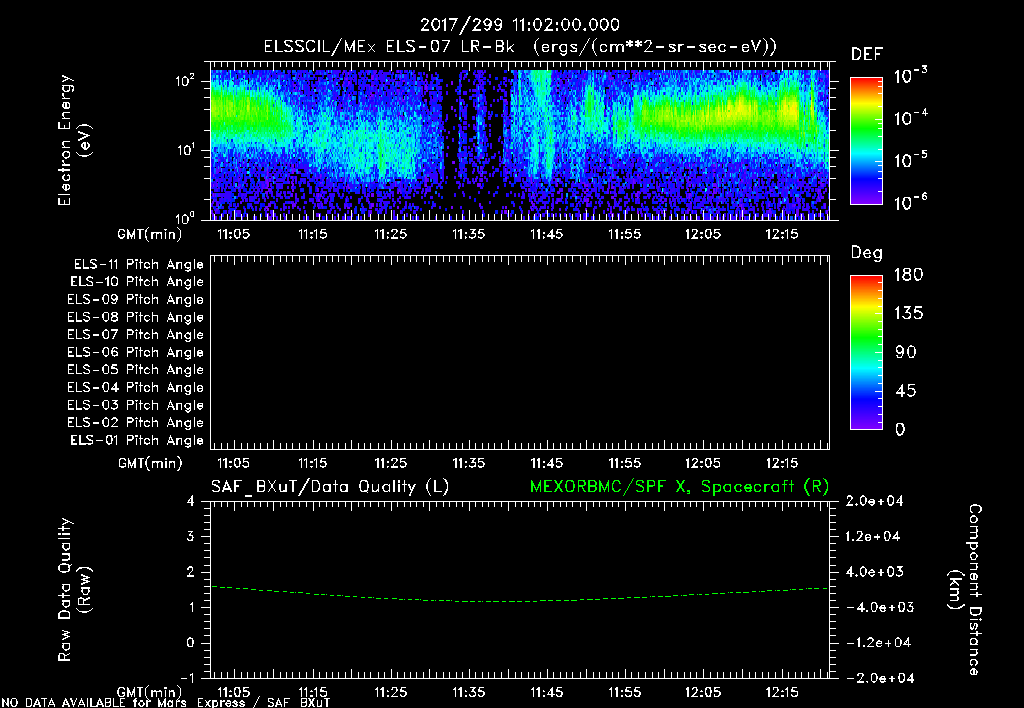The width and height of the screenshot is (1024, 708).
Task: Click the empty pitch angle plot panel
Action: click(x=520, y=353)
